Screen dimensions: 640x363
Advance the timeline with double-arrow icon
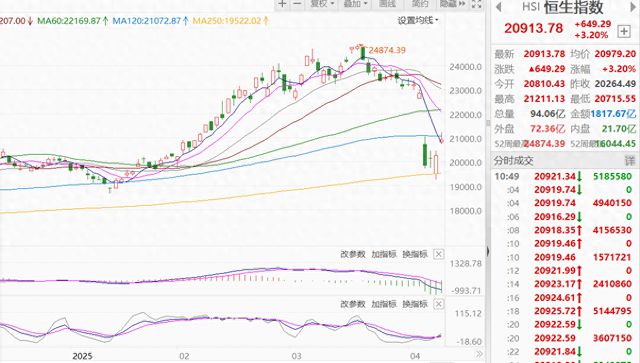[479, 354]
